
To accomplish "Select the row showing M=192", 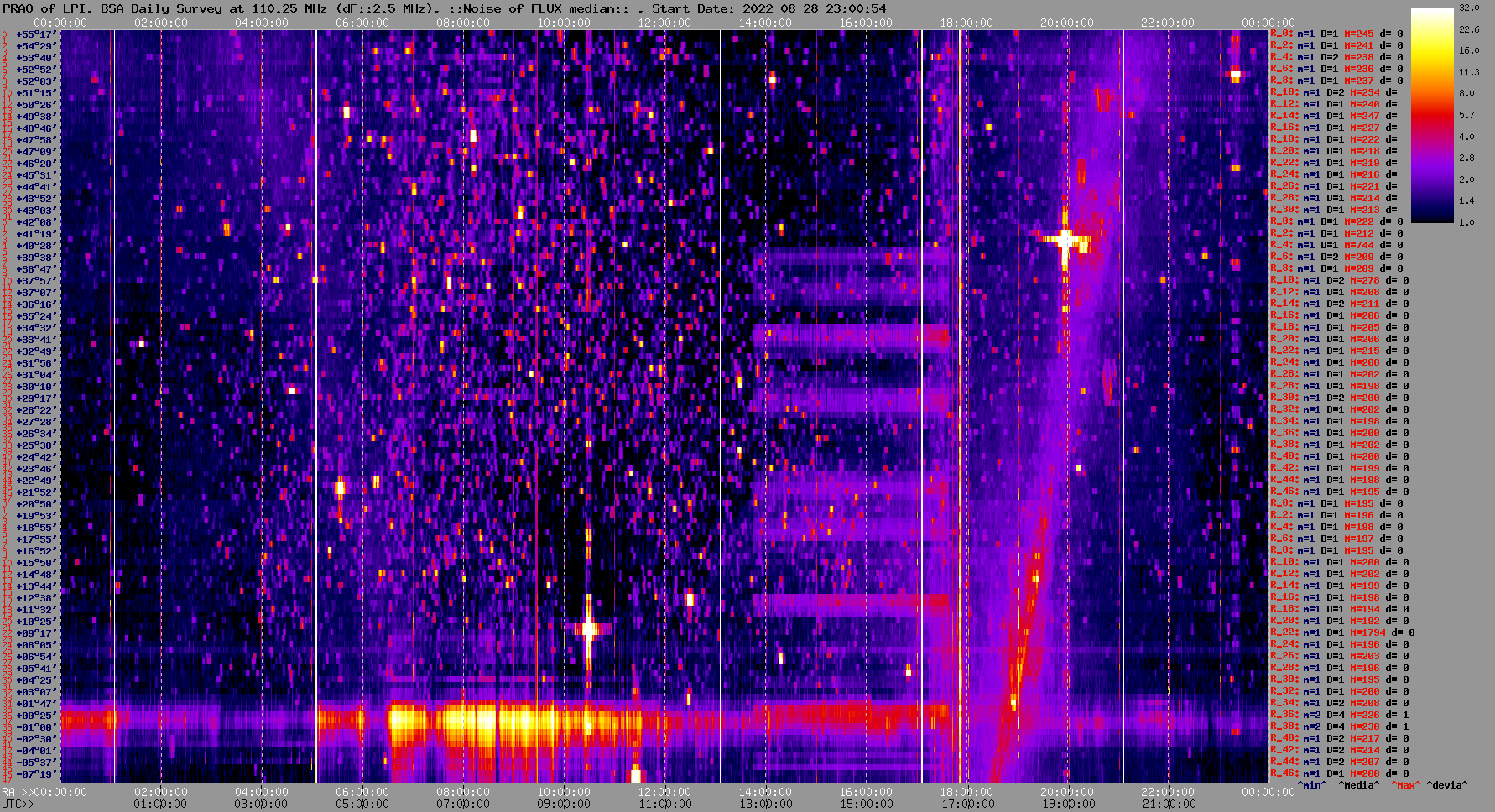I will point(1340,621).
